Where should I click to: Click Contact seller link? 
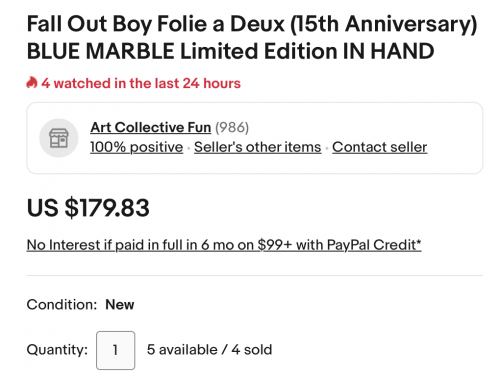380,147
